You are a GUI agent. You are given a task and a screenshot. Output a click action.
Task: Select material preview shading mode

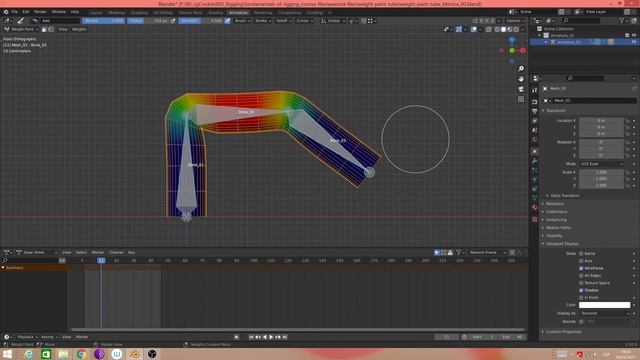[x=510, y=29]
